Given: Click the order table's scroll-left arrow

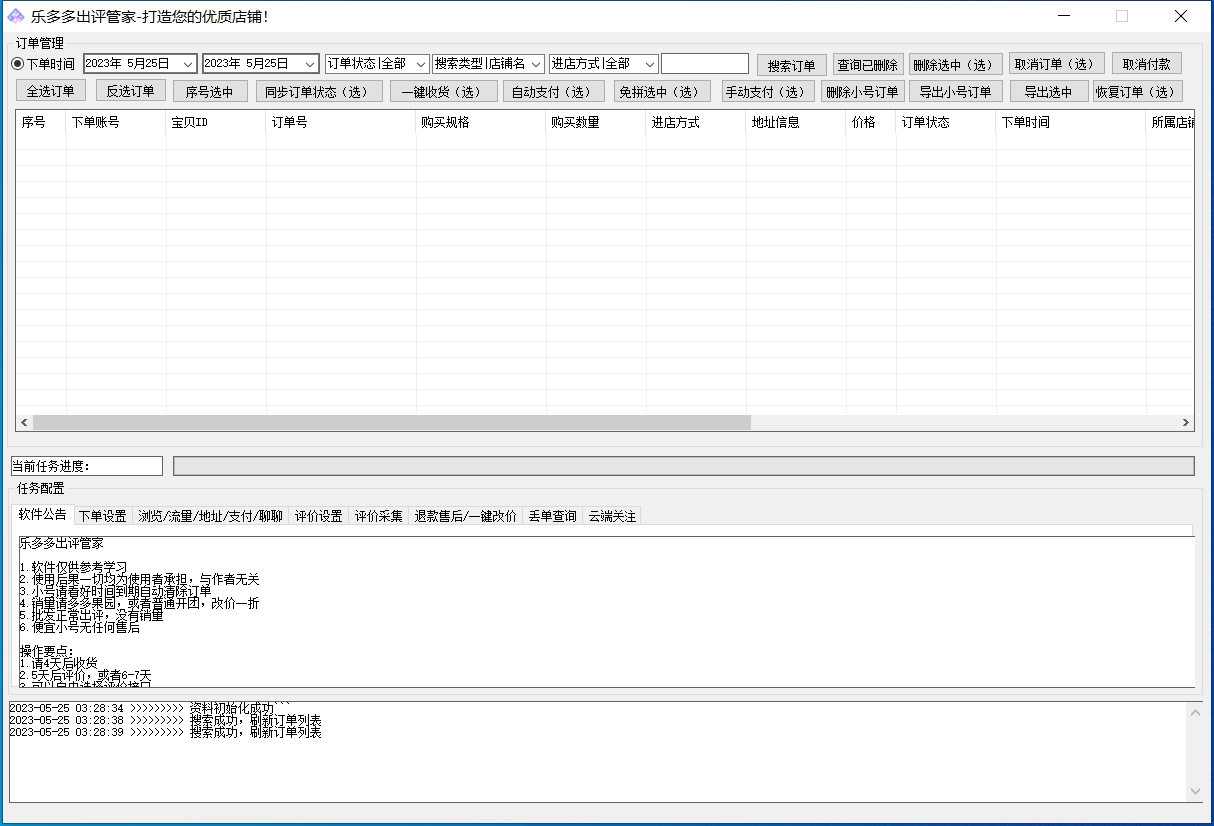Looking at the screenshot, I should click(x=24, y=423).
